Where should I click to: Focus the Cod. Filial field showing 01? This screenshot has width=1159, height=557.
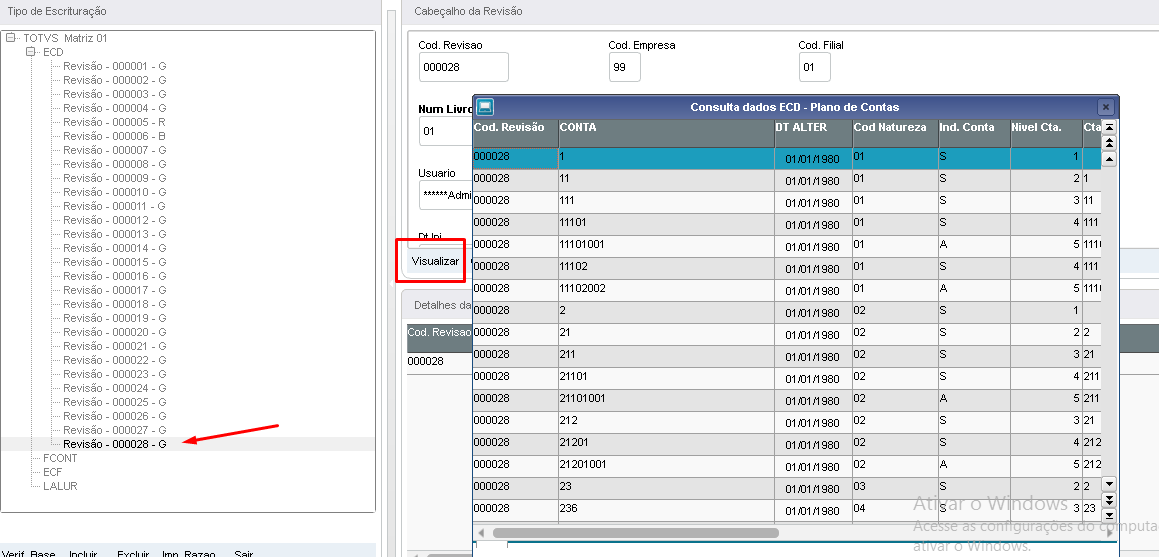coord(815,67)
